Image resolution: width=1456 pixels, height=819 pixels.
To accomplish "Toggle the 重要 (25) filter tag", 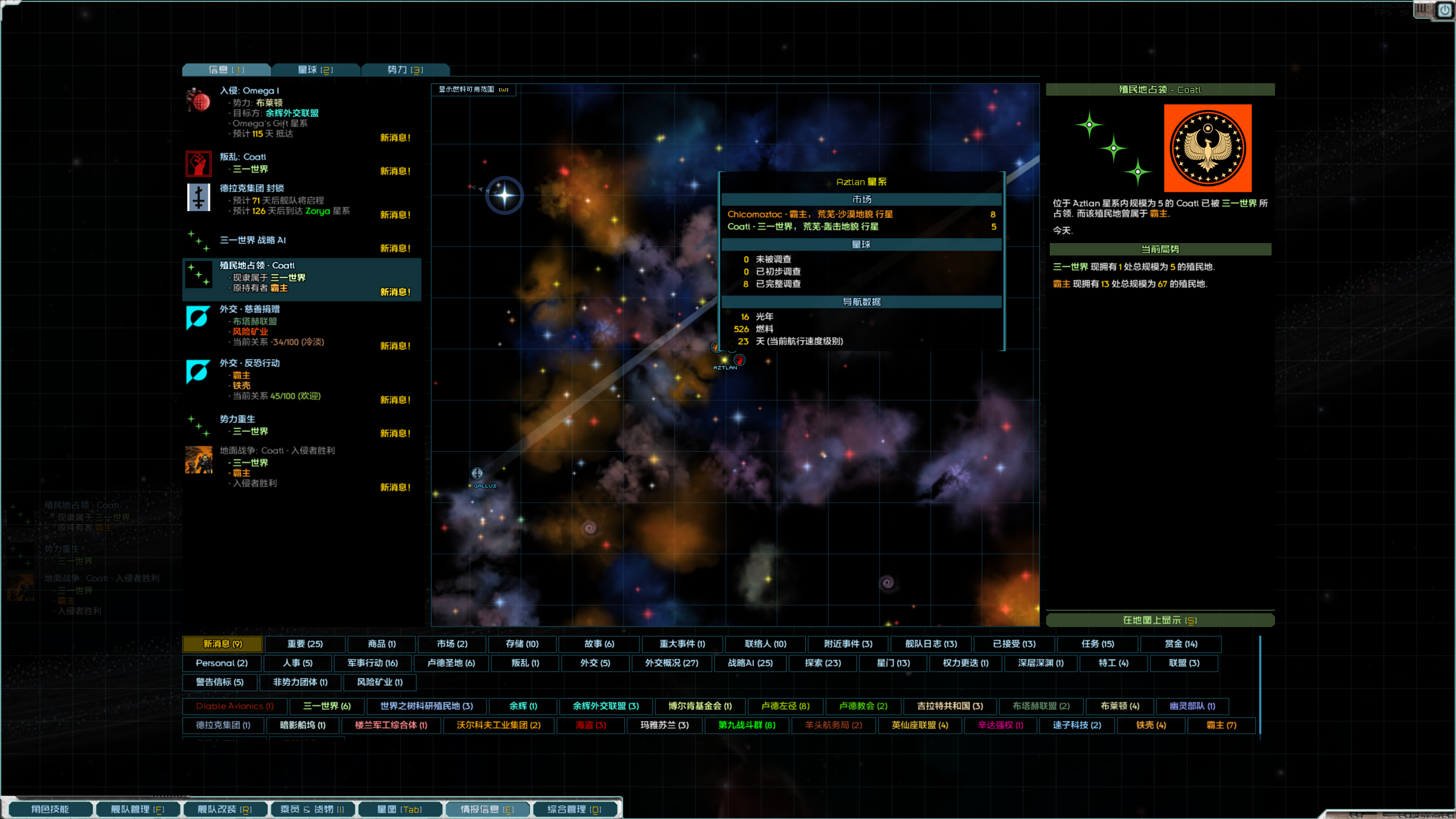I will 305,644.
